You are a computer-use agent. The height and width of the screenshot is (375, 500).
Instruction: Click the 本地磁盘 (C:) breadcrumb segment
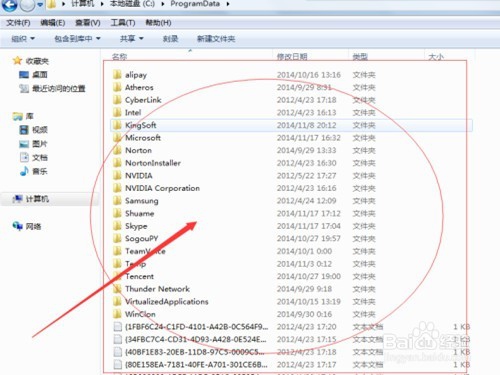click(x=132, y=4)
